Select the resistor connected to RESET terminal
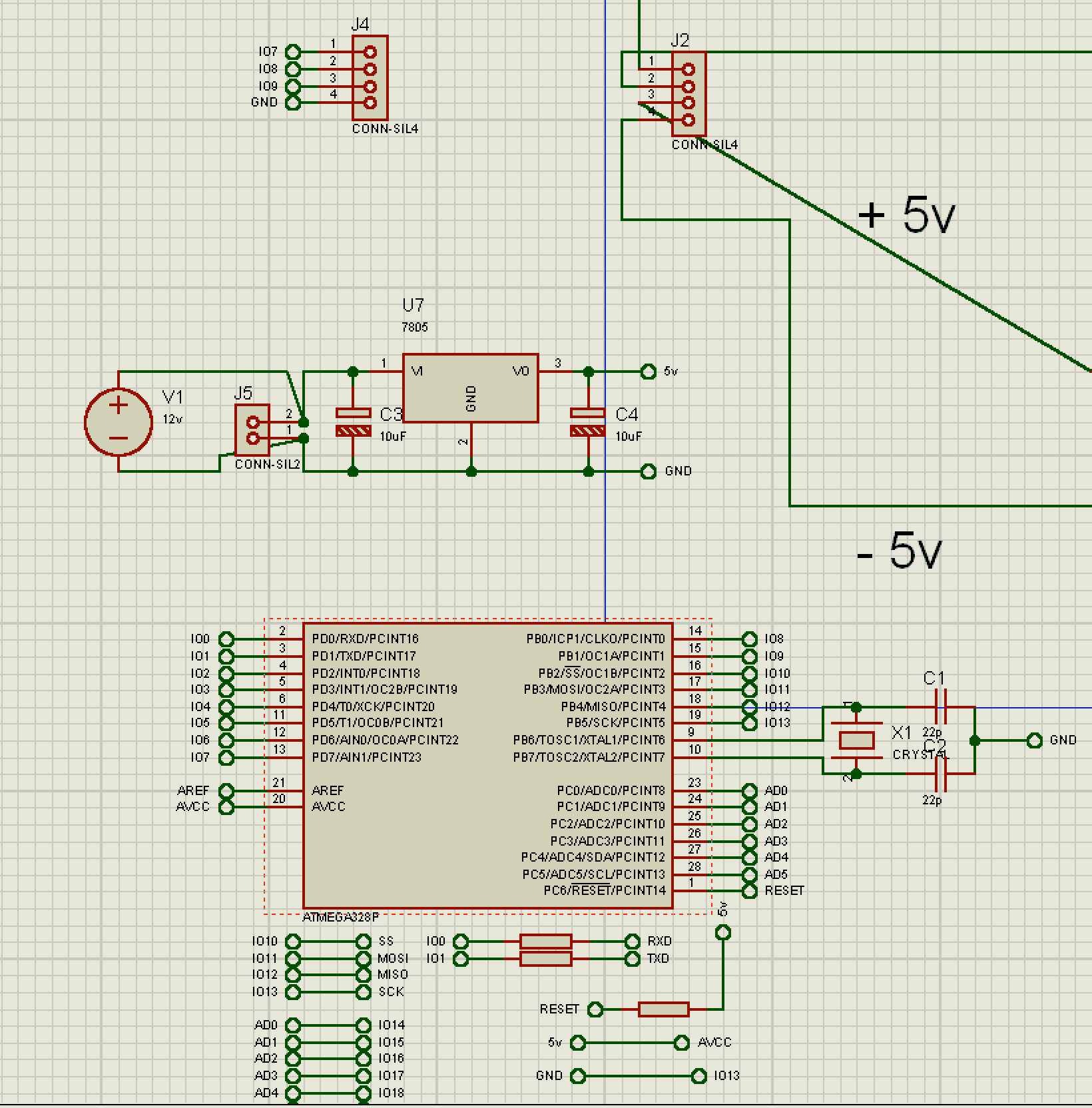This screenshot has width=1092, height=1108. [663, 1009]
